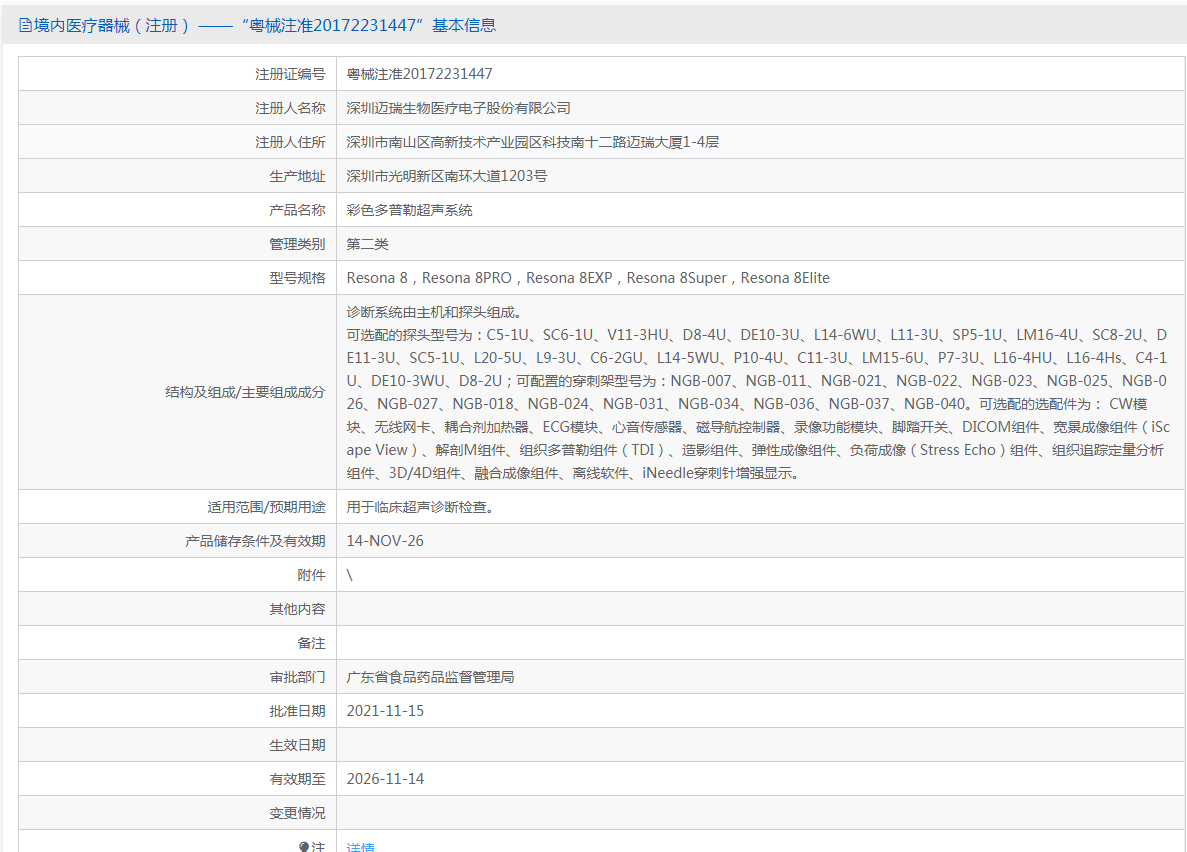This screenshot has width=1187, height=852.
Task: Click the 管理类别 label cell
Action: click(x=178, y=244)
